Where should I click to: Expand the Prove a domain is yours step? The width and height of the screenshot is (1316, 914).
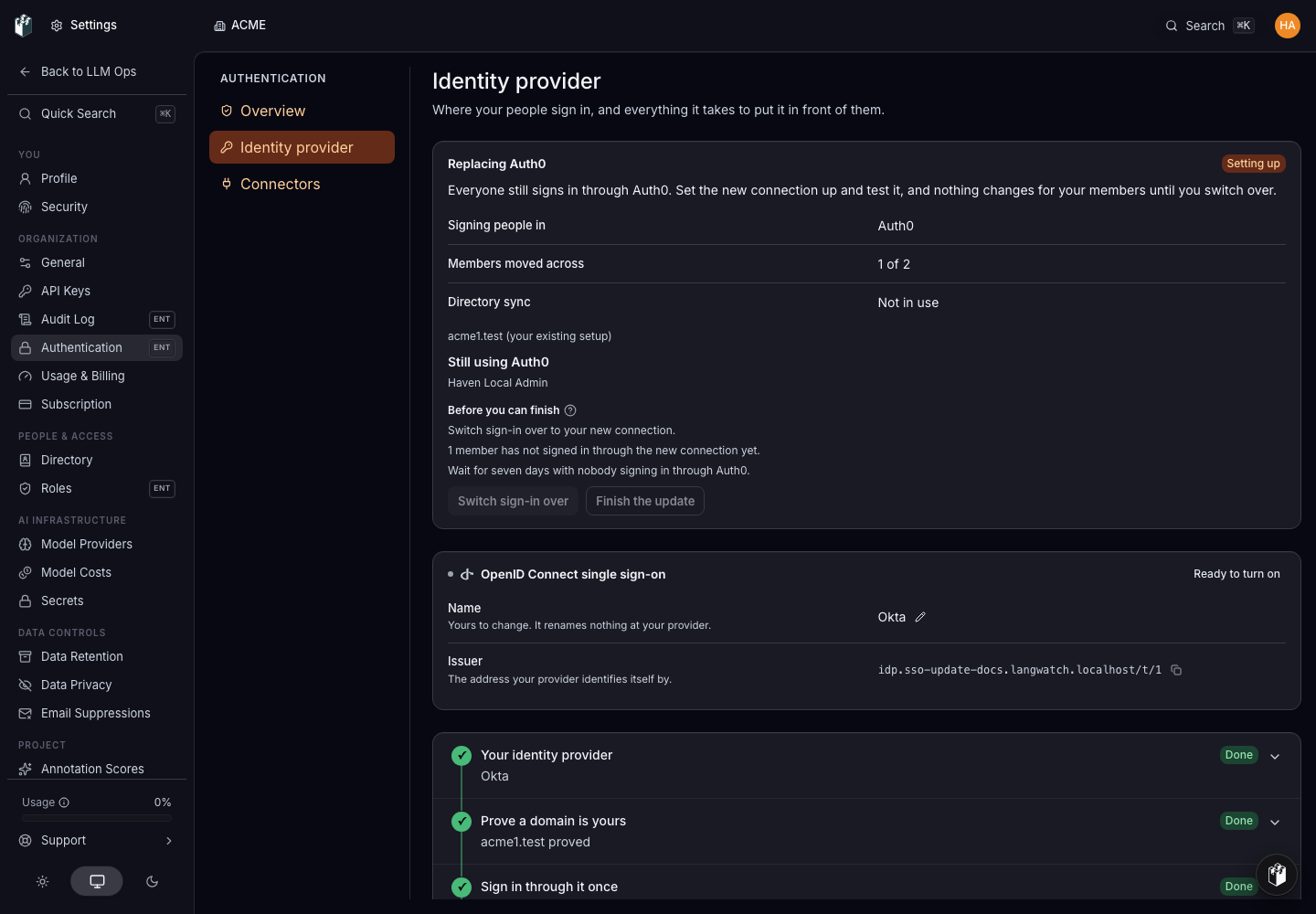1275,823
